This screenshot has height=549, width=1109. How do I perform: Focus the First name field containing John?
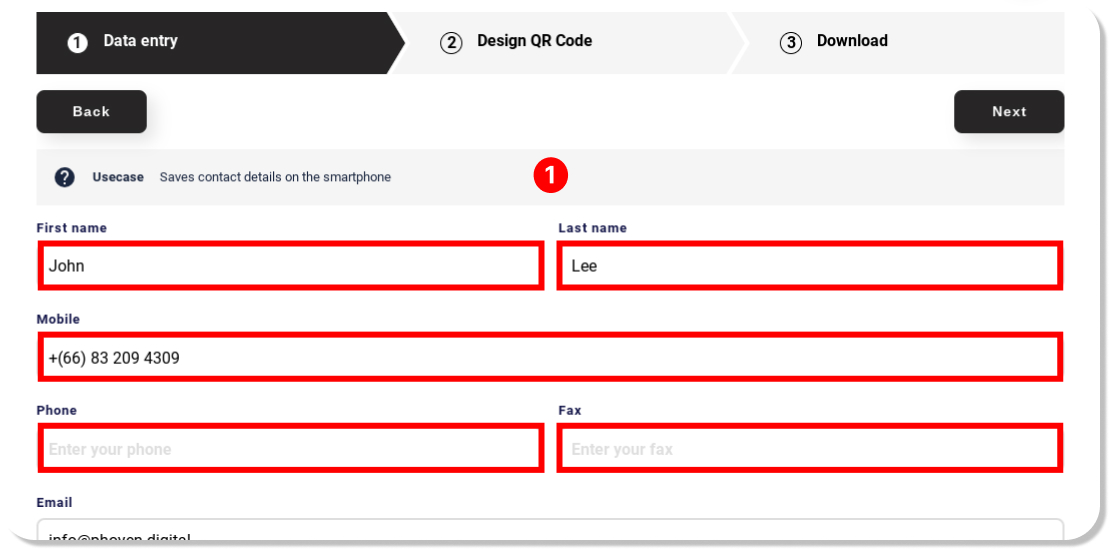[290, 266]
